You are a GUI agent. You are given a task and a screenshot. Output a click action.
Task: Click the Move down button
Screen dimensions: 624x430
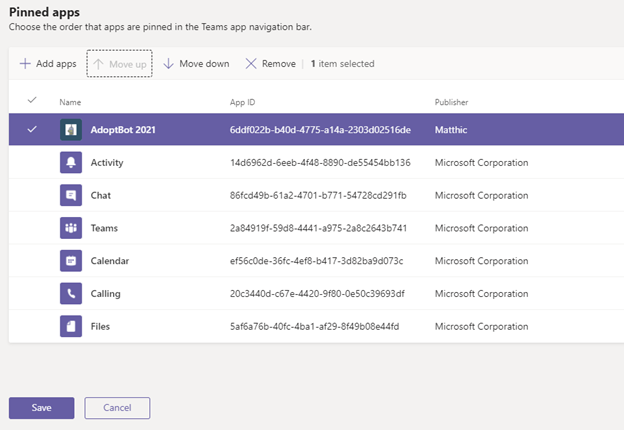(x=197, y=64)
